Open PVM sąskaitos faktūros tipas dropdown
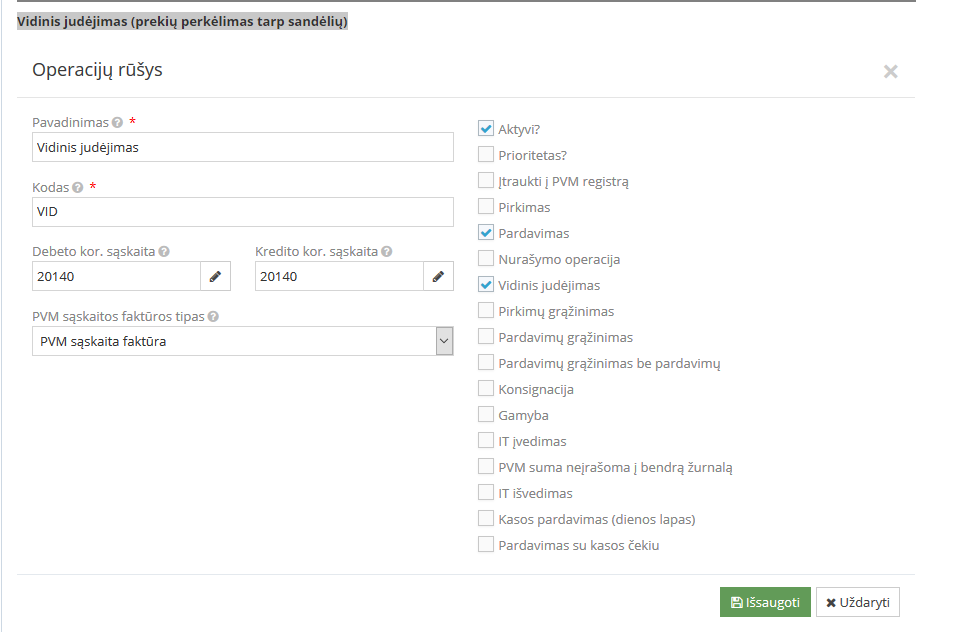 [x=243, y=342]
